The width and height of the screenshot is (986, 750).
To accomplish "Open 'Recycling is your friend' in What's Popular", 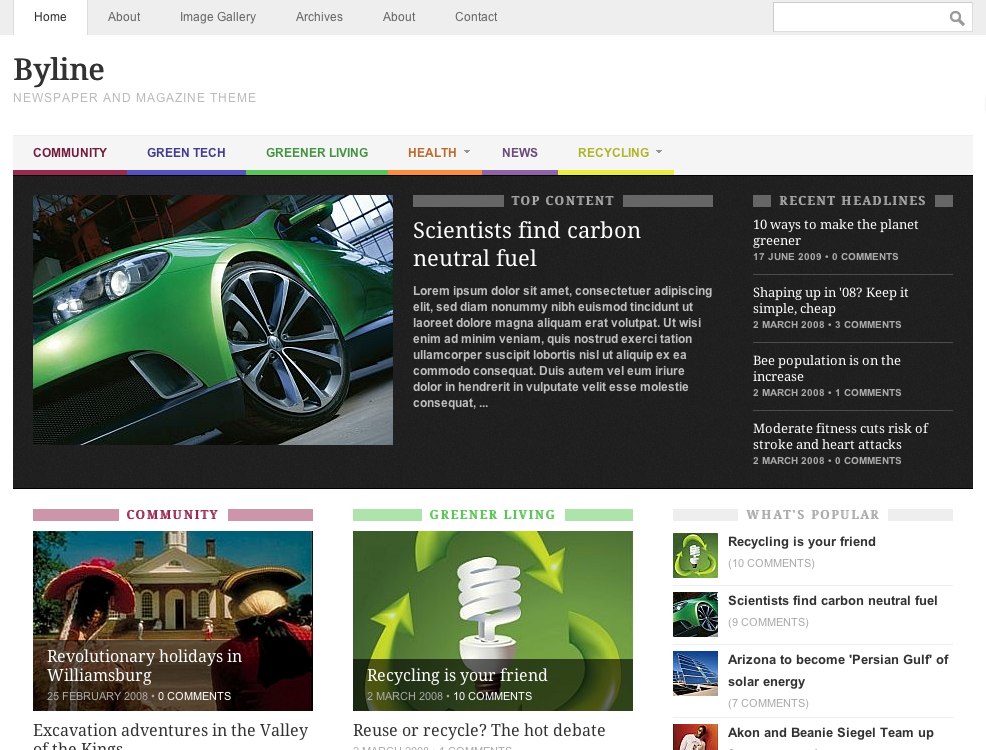I will tap(802, 542).
